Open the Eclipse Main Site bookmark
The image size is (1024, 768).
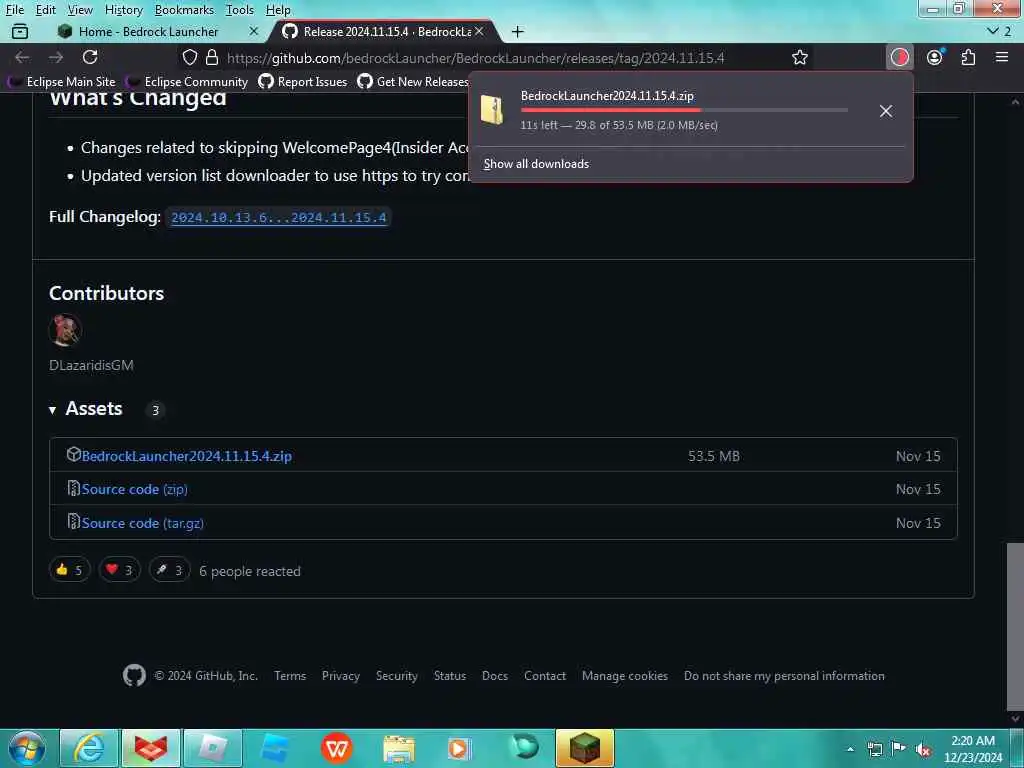[62, 82]
